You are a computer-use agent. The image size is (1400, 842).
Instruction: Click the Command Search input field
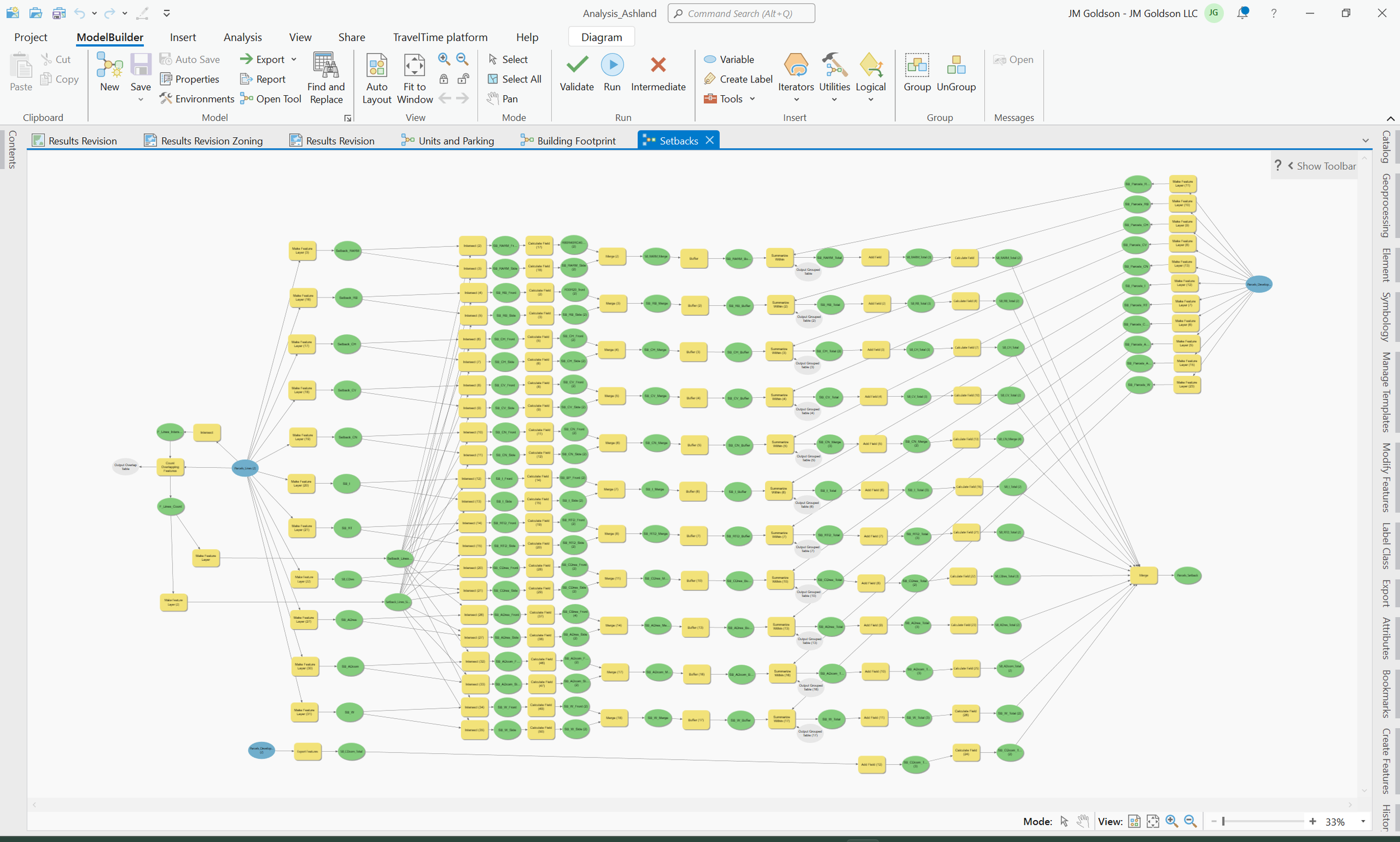click(741, 13)
